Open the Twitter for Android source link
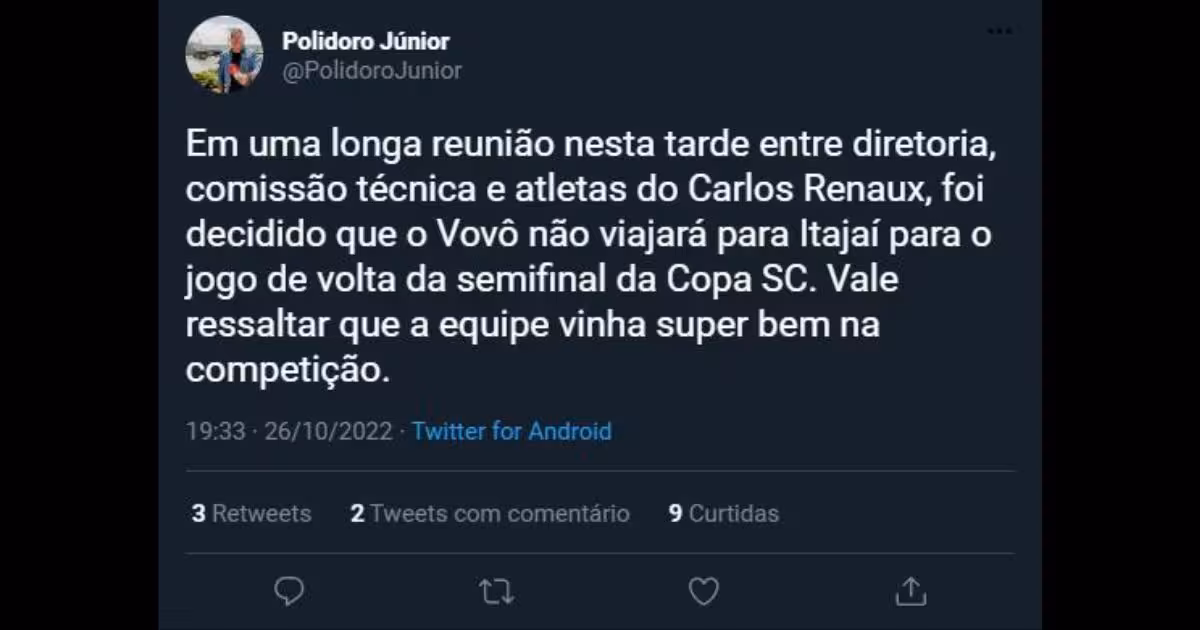 (x=511, y=432)
